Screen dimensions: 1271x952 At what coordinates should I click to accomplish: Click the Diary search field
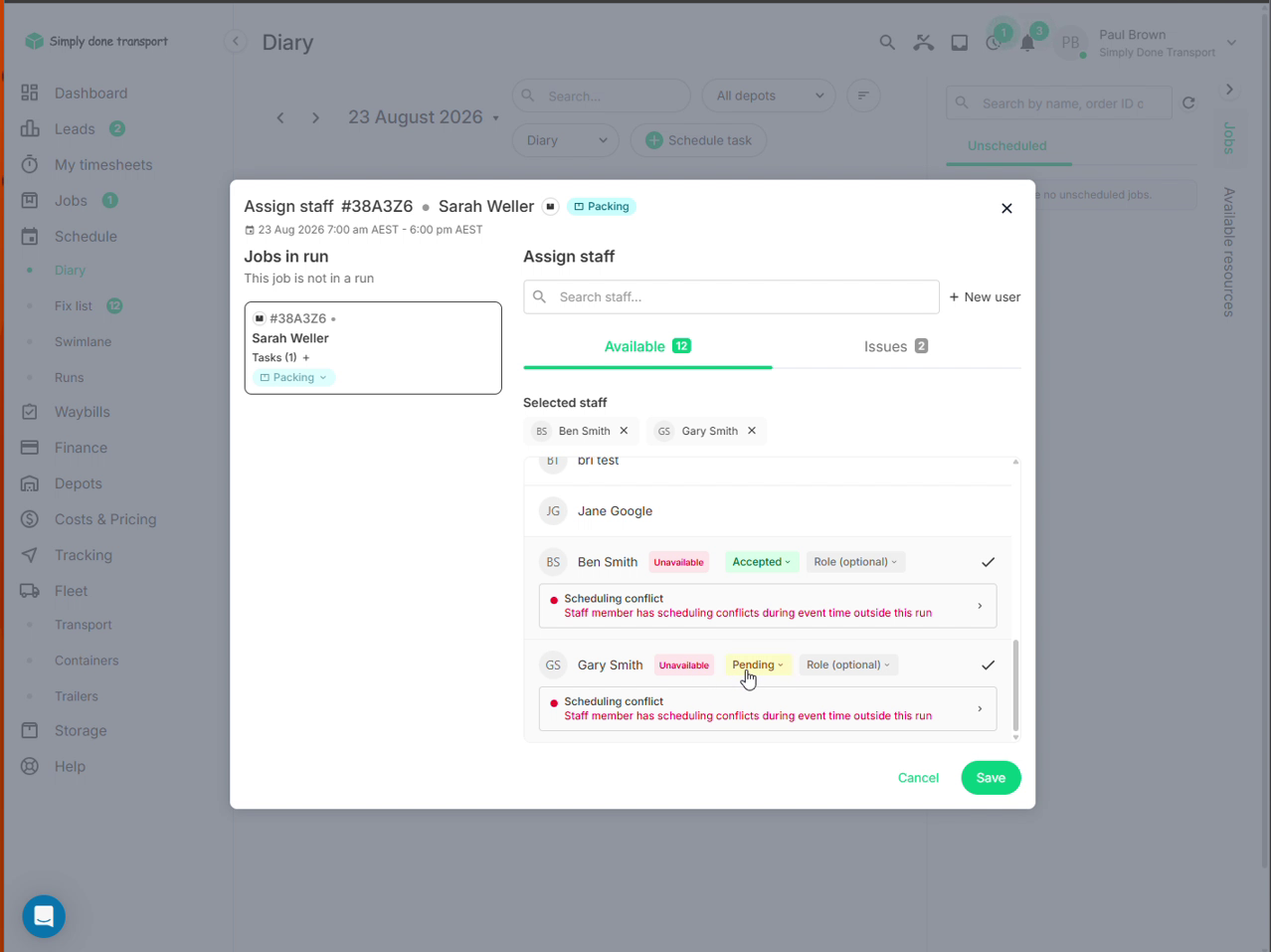click(601, 95)
